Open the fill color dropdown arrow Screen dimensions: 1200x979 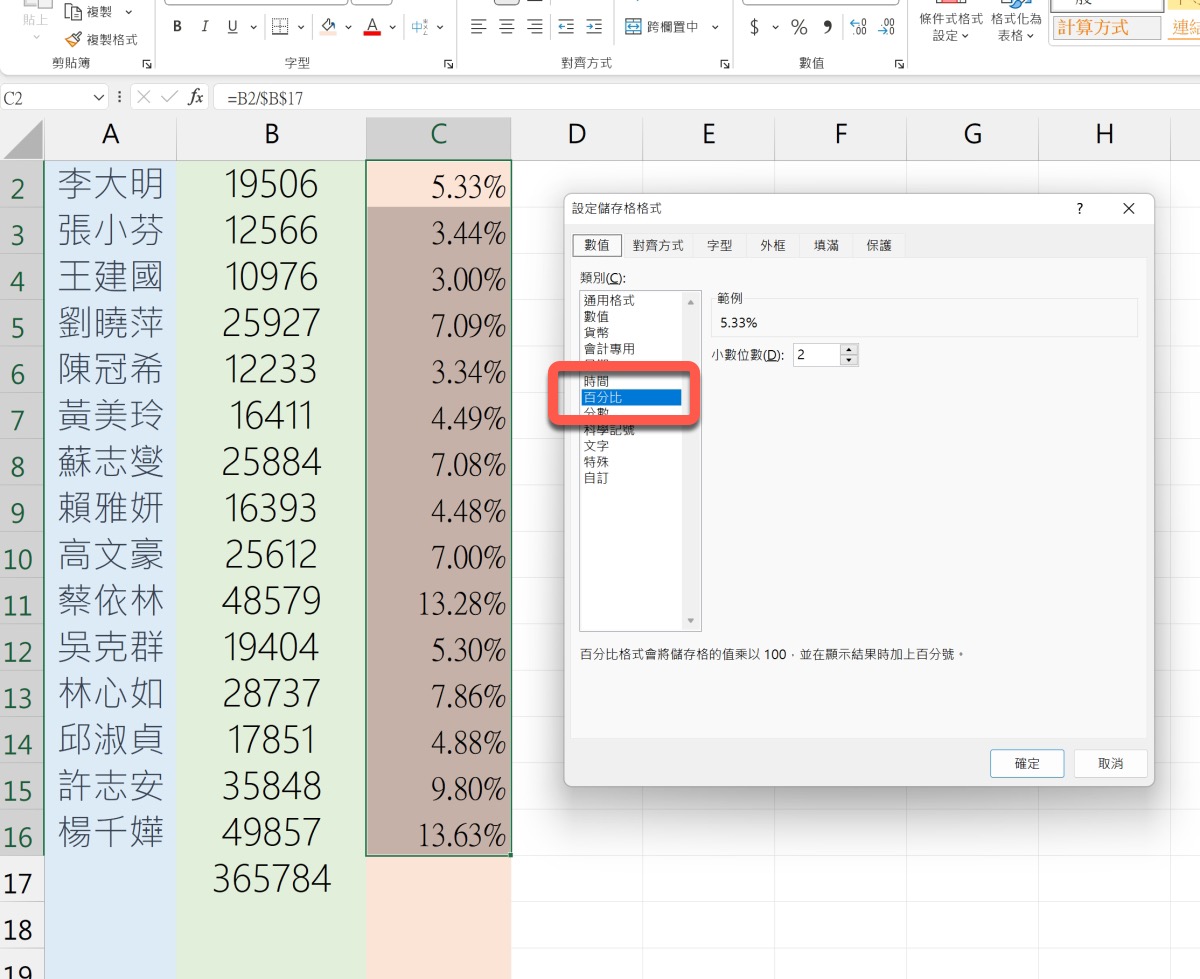[350, 27]
